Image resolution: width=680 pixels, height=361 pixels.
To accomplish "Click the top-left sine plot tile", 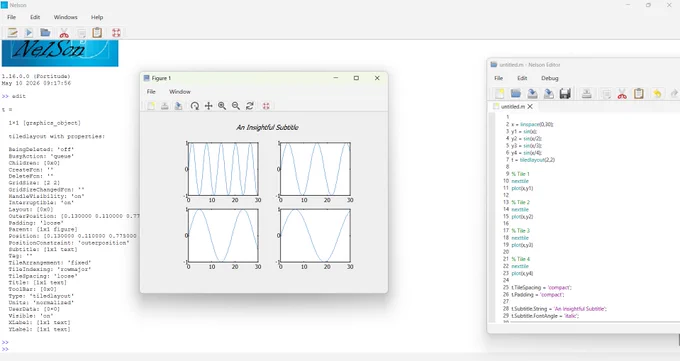I will (x=223, y=169).
